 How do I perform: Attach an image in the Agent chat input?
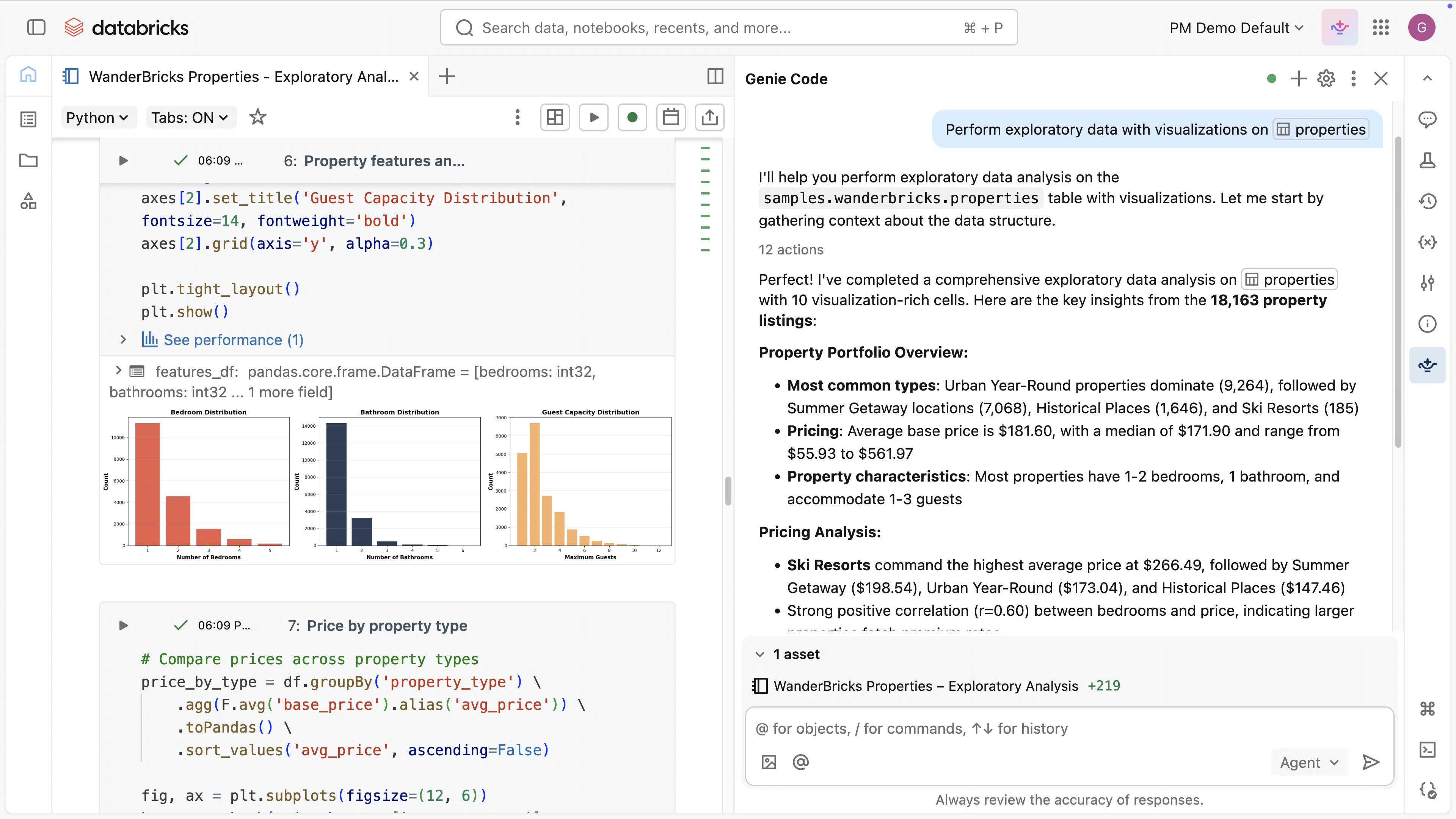tap(767, 761)
